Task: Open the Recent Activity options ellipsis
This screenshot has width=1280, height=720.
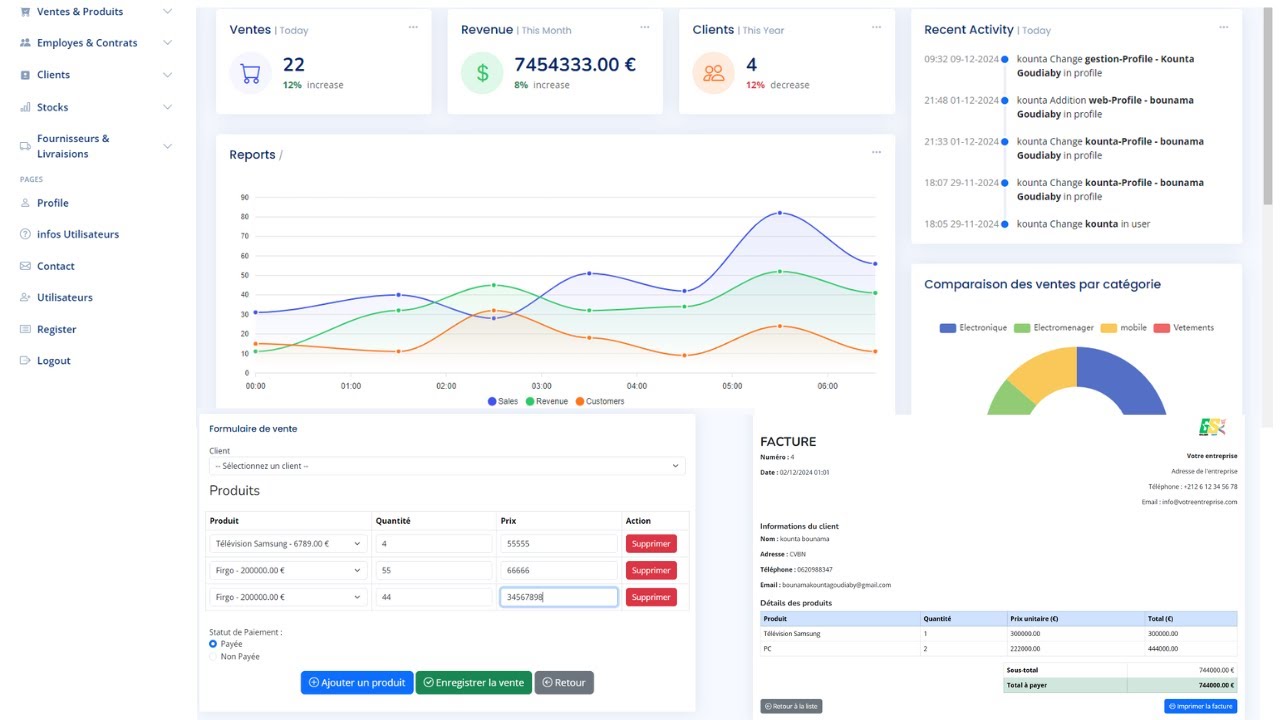Action: (x=1222, y=27)
